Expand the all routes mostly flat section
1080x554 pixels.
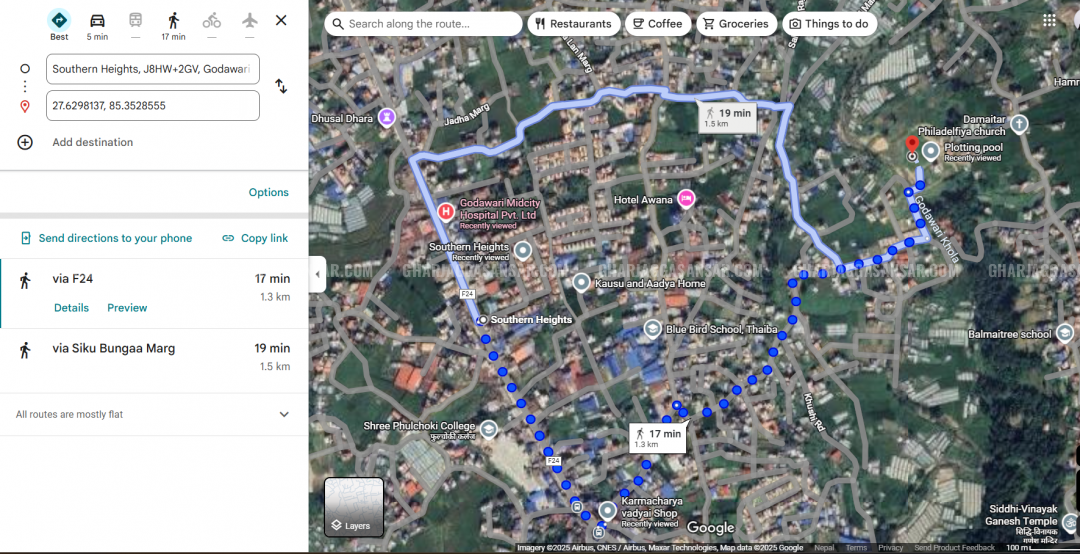pyautogui.click(x=284, y=414)
